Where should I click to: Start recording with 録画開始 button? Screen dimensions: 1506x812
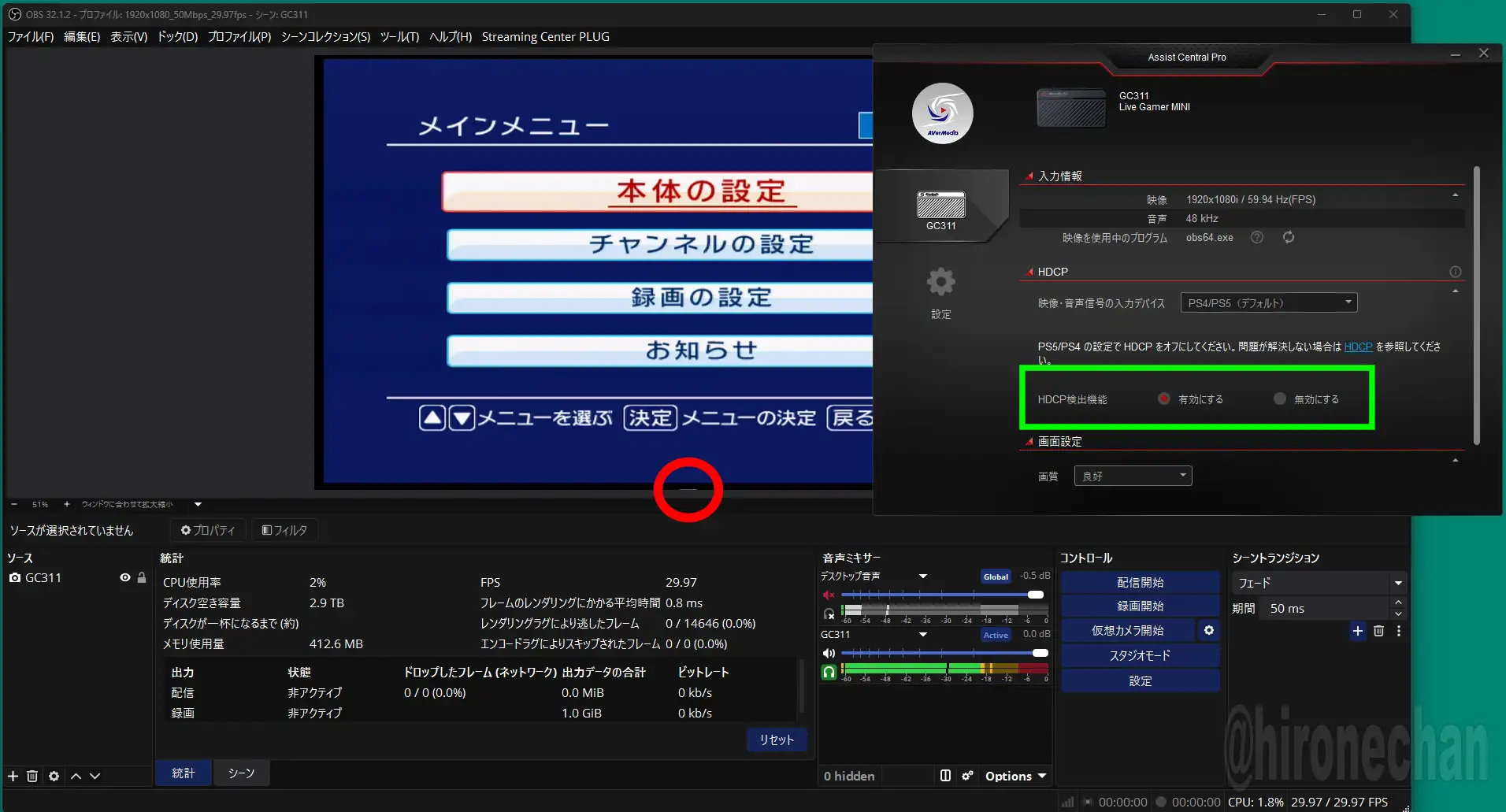click(x=1140, y=606)
